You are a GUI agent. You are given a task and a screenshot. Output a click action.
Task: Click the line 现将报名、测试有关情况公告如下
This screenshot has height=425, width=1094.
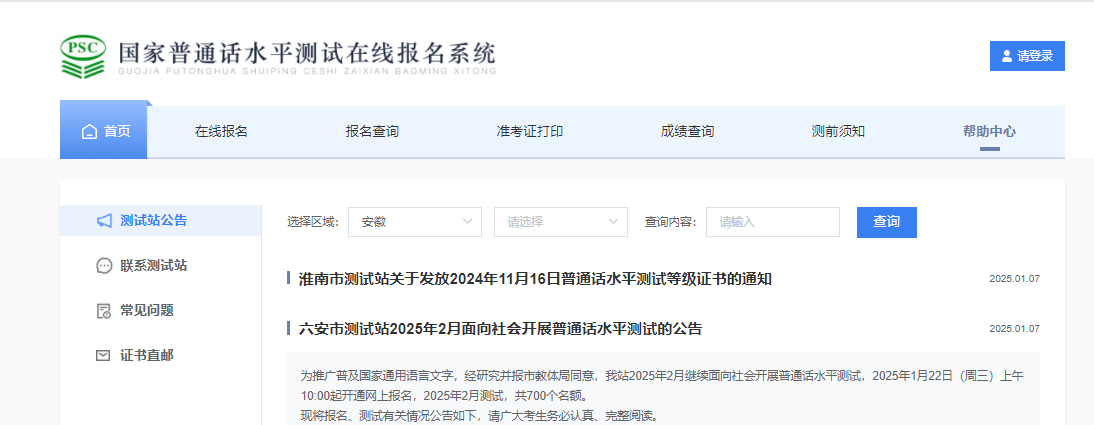pos(479,417)
